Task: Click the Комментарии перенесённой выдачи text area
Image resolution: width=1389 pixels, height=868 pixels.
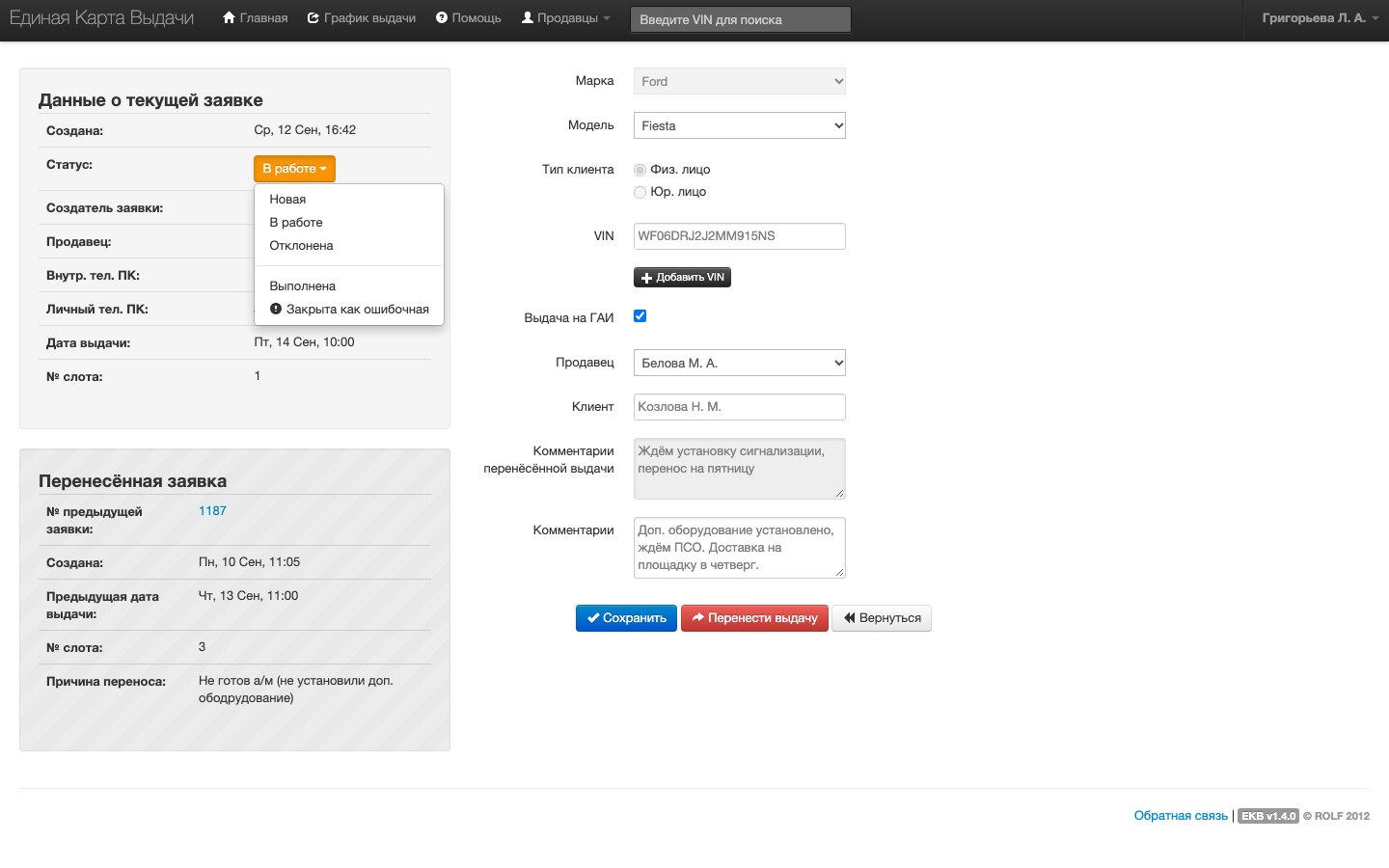Action: point(740,469)
